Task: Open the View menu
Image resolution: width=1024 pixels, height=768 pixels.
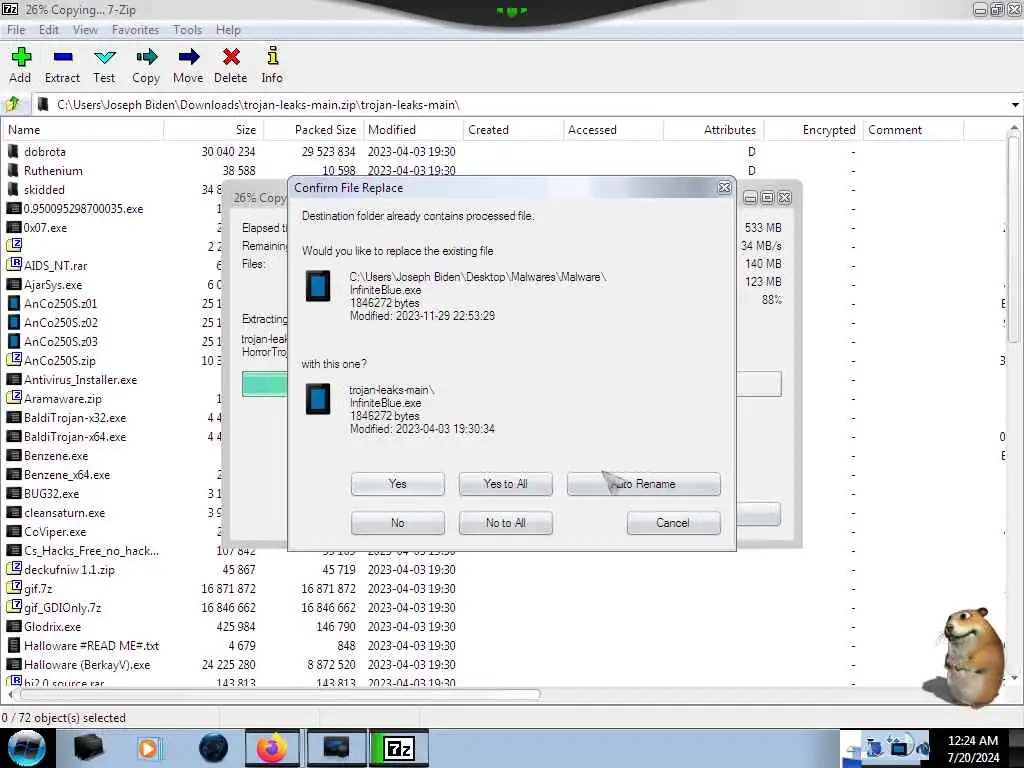Action: pos(85,30)
